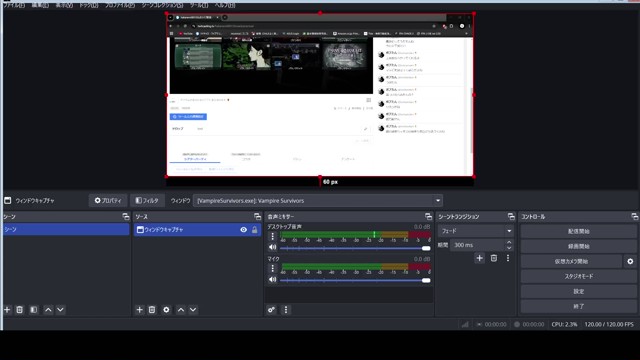The height and width of the screenshot is (360, 640).
Task: Mute デスクトップ音声 speaker icon
Action: pyautogui.click(x=273, y=247)
